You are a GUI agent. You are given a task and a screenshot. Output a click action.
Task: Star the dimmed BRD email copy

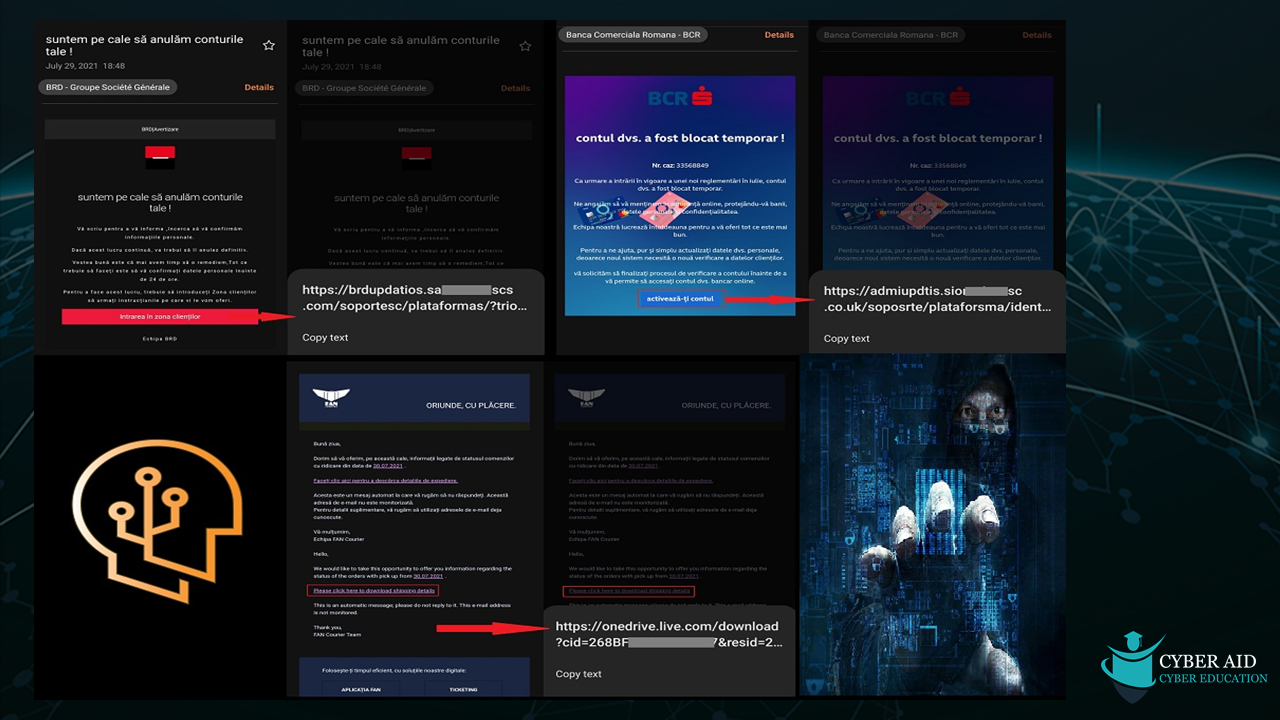(525, 46)
